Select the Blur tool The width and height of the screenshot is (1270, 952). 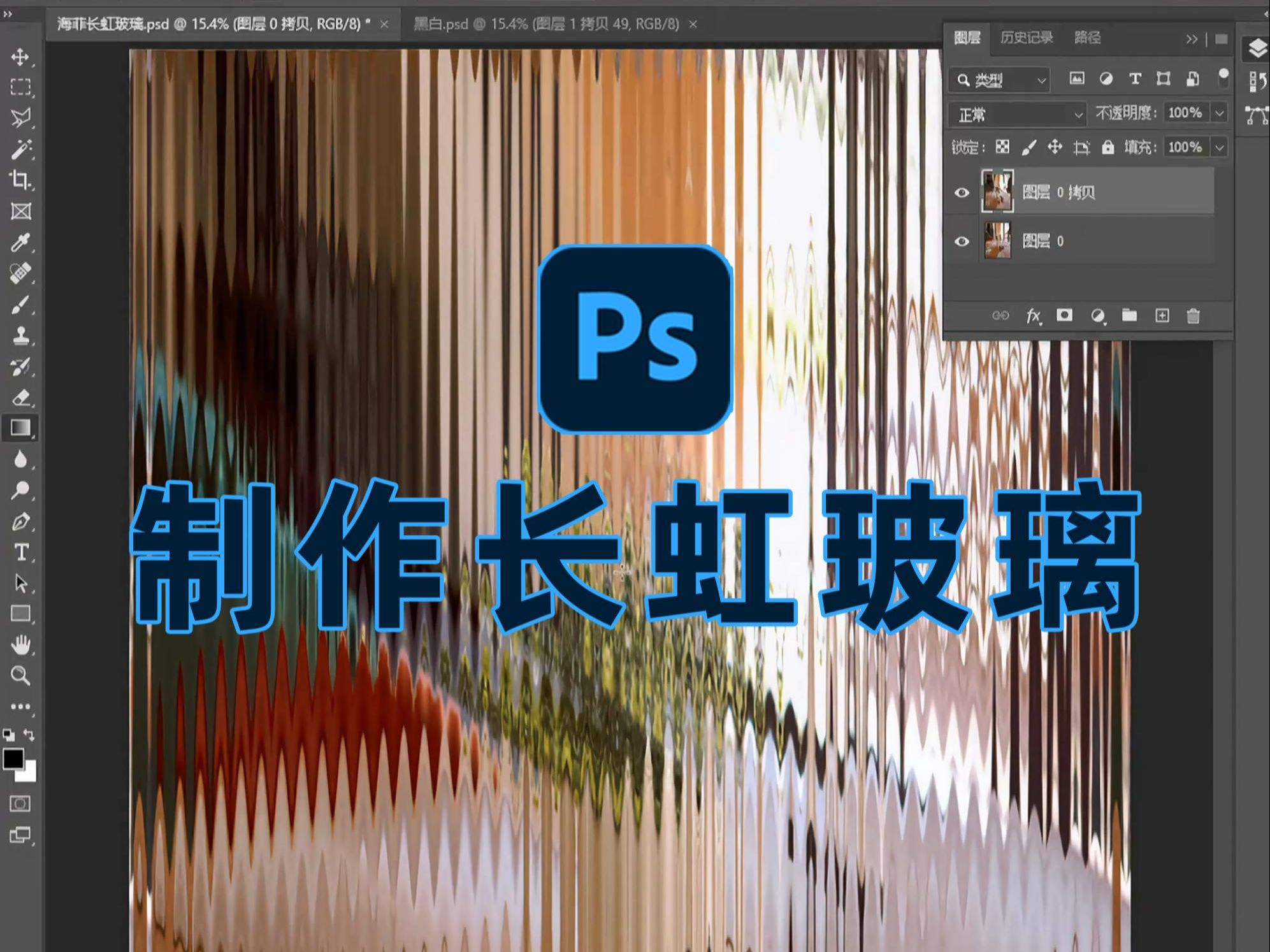(x=20, y=459)
